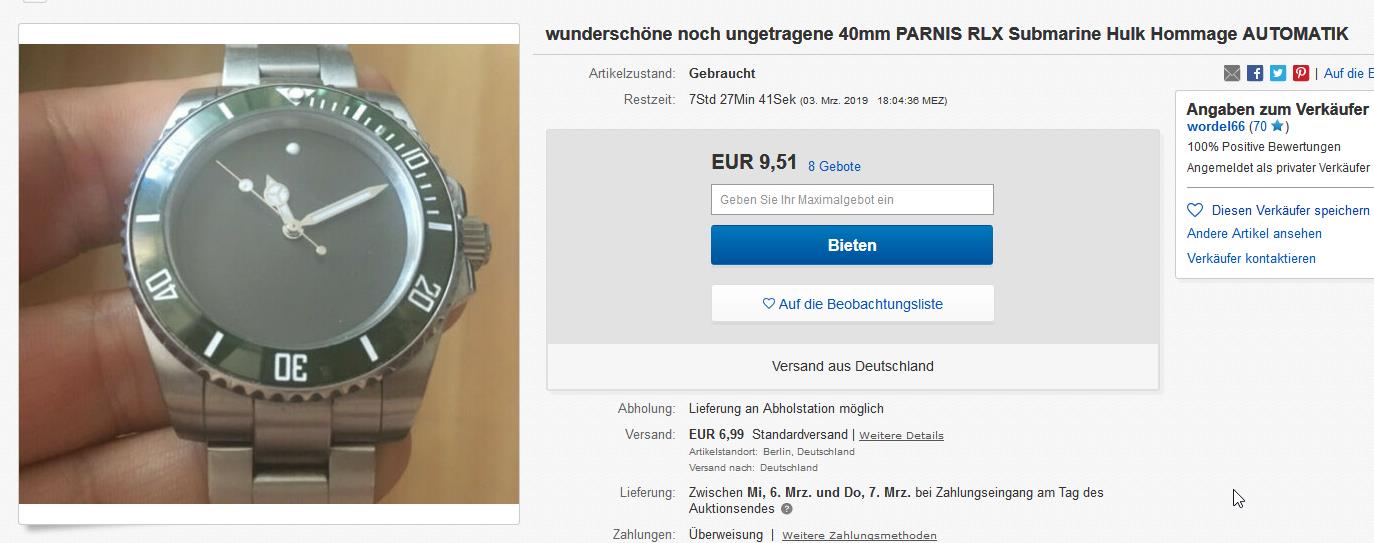Open Weitere Details shipping link
The image size is (1374, 543).
[901, 436]
